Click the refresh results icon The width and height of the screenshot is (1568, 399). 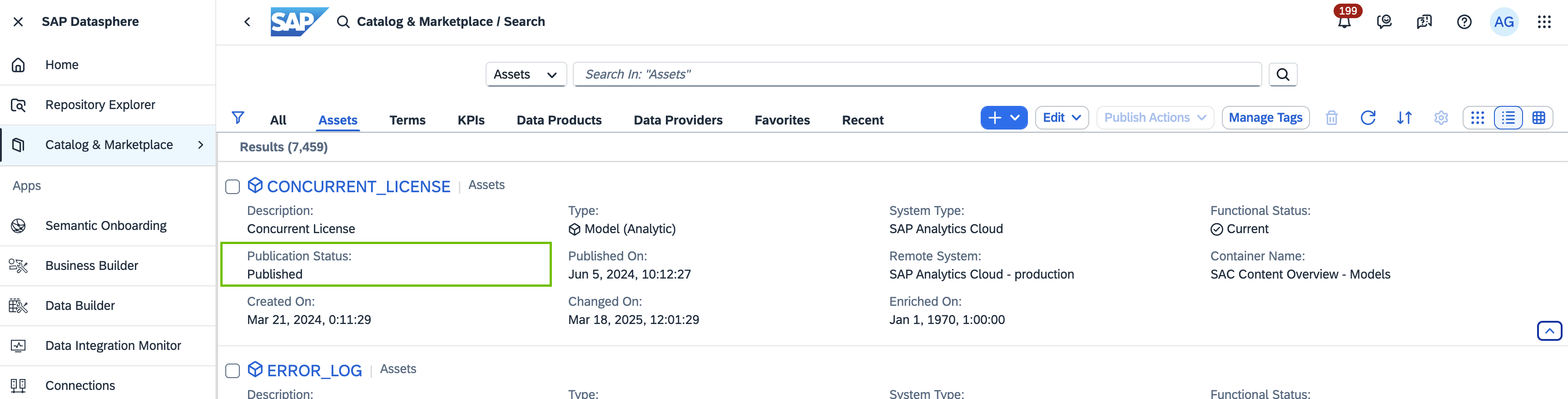click(1368, 118)
